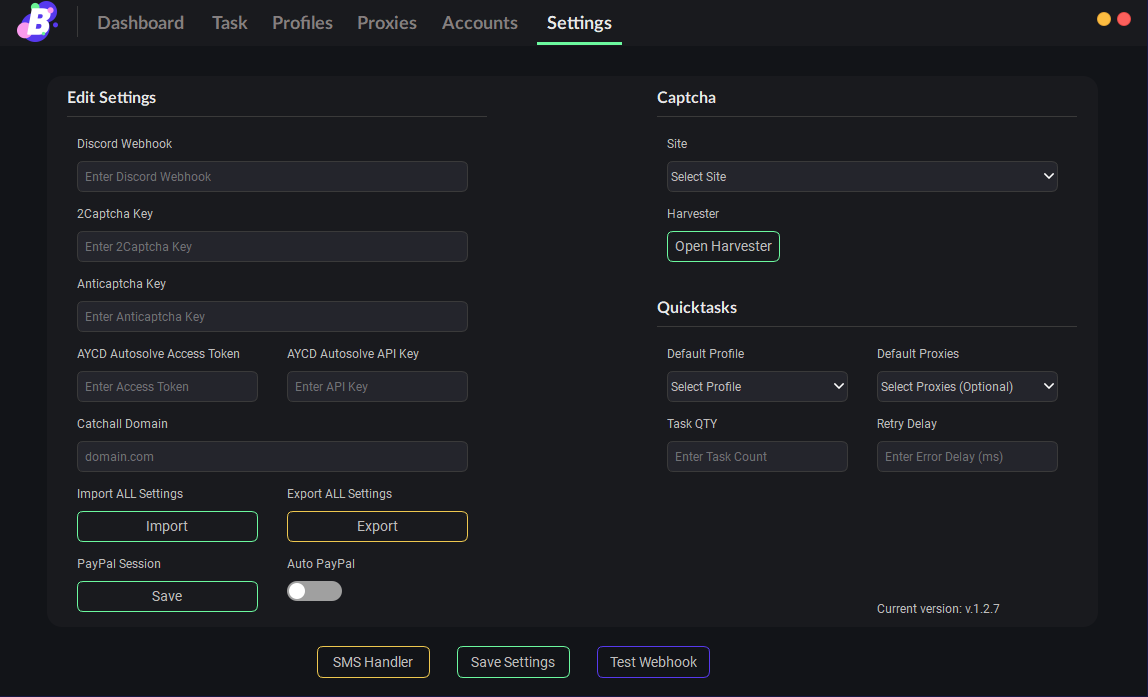Switch to the Dashboard tab
Image resolution: width=1148 pixels, height=697 pixels.
click(x=140, y=22)
